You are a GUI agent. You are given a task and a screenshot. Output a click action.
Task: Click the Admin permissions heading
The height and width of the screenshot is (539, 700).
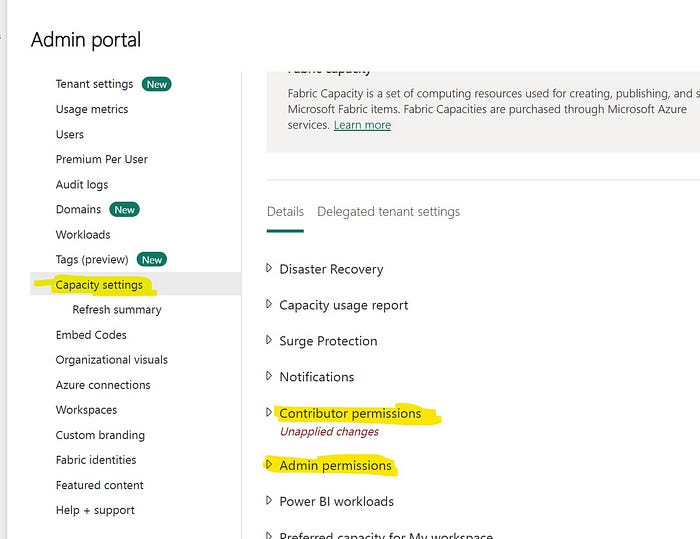pos(335,466)
